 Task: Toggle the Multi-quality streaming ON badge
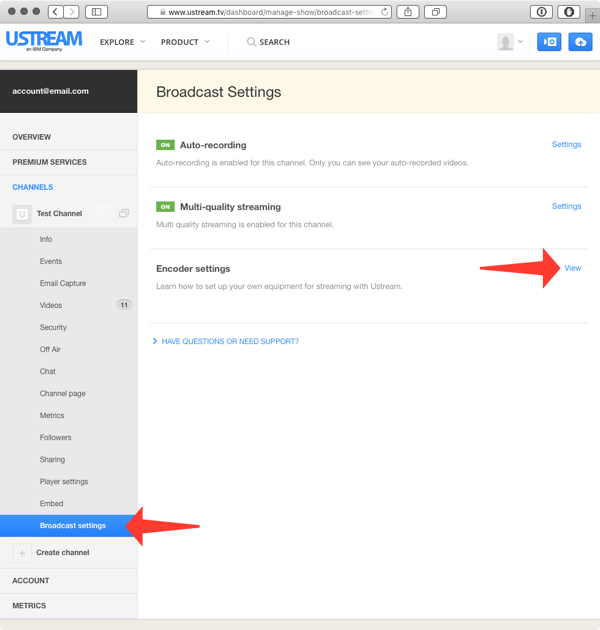pos(165,207)
